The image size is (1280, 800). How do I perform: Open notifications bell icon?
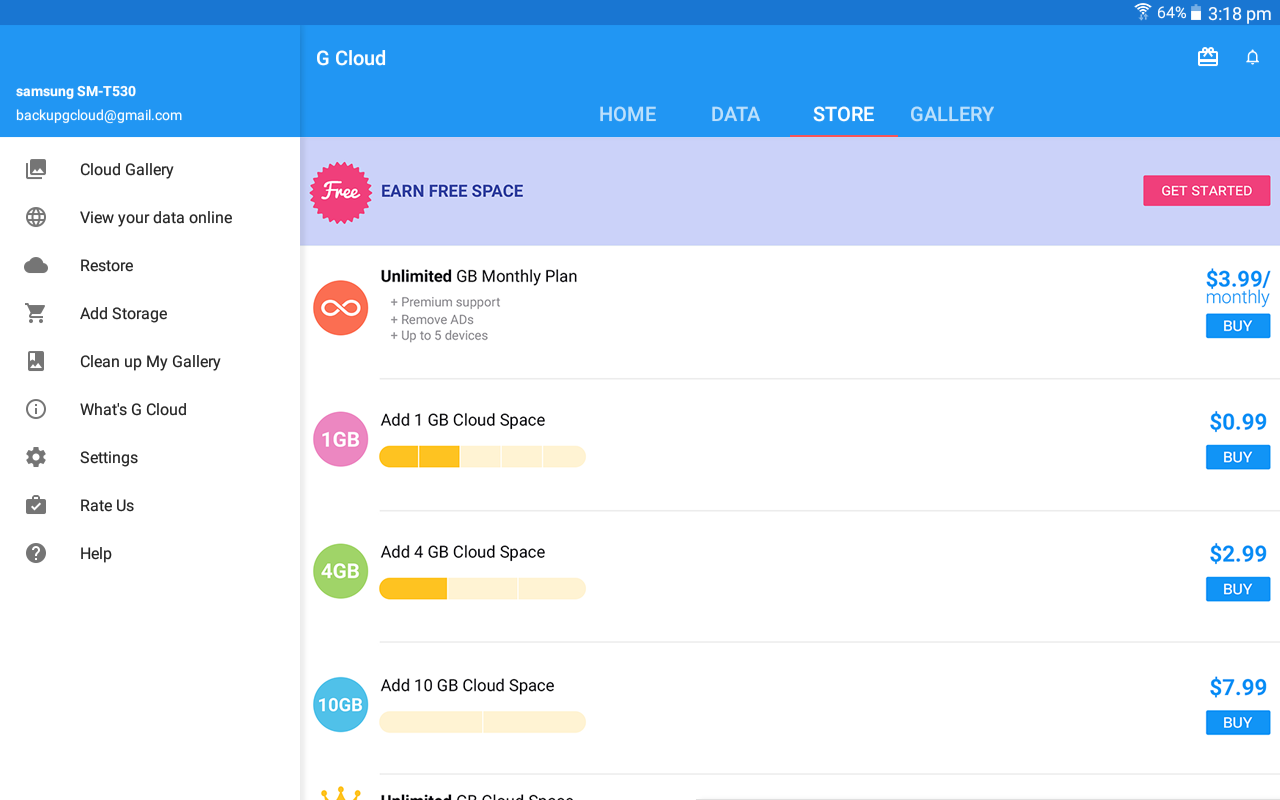(x=1252, y=58)
